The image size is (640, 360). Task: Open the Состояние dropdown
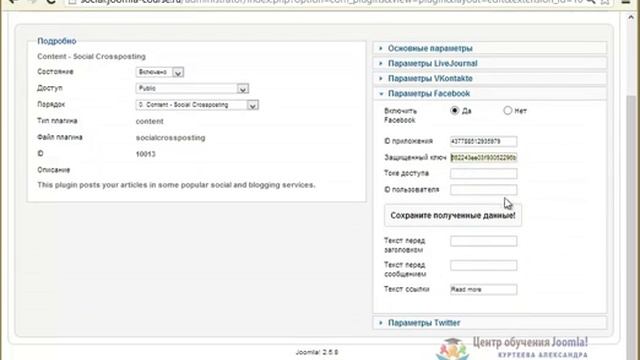160,72
